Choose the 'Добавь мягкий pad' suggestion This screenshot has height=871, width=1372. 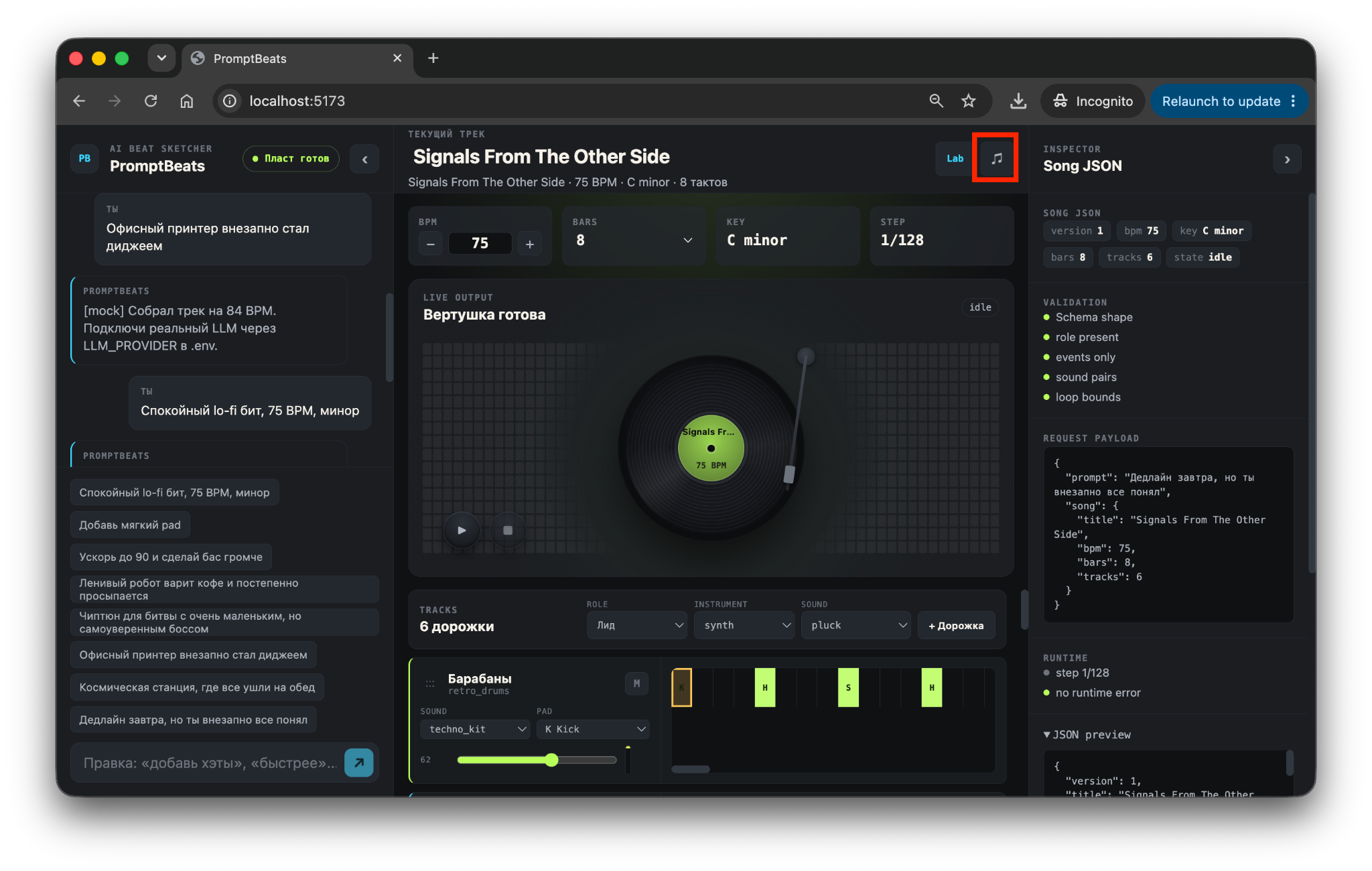coord(130,525)
